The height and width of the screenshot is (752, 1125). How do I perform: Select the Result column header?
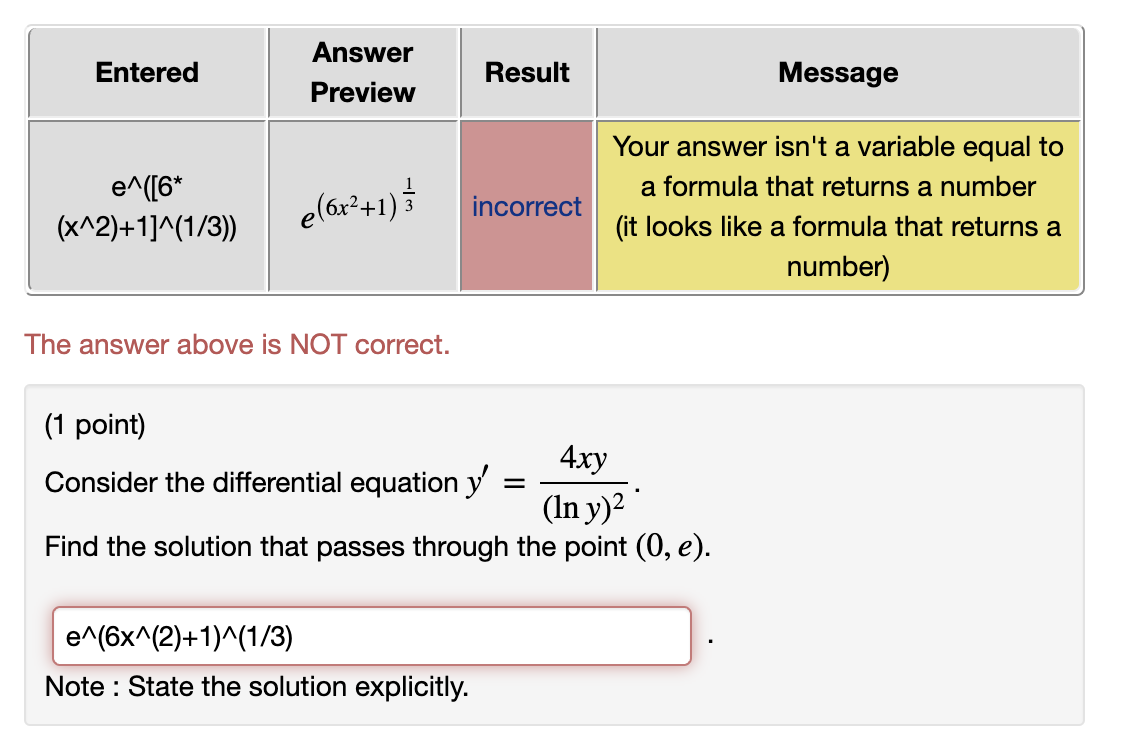[528, 71]
